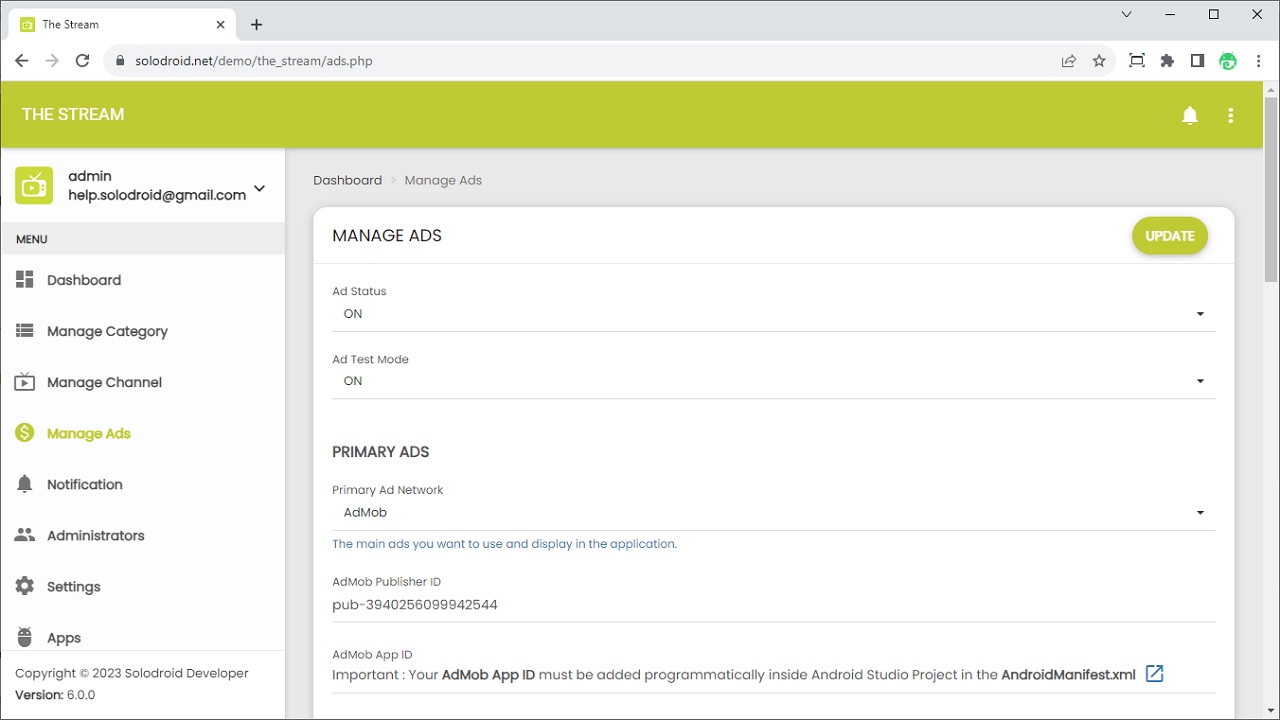The image size is (1280, 720).
Task: Click the page vertical scrollbar
Action: pos(1271,190)
